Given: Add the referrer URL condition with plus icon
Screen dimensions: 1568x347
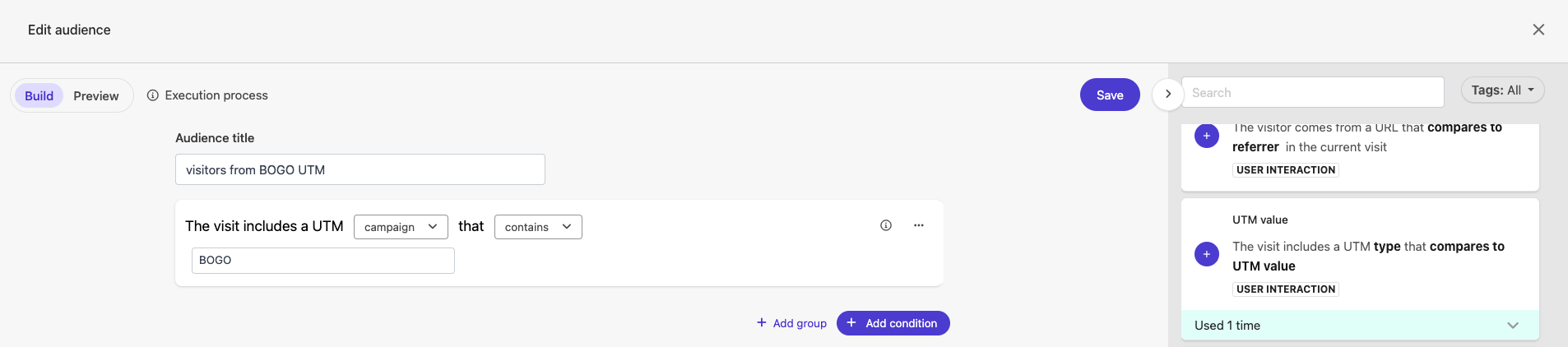Looking at the screenshot, I should click(x=1207, y=136).
